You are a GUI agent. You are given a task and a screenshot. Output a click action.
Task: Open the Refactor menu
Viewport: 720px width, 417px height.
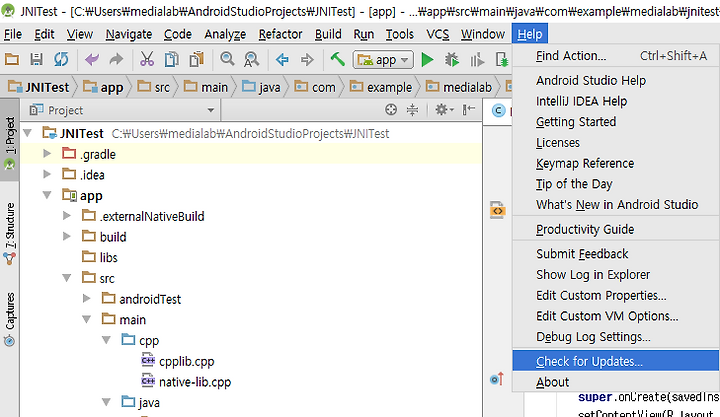coord(280,34)
